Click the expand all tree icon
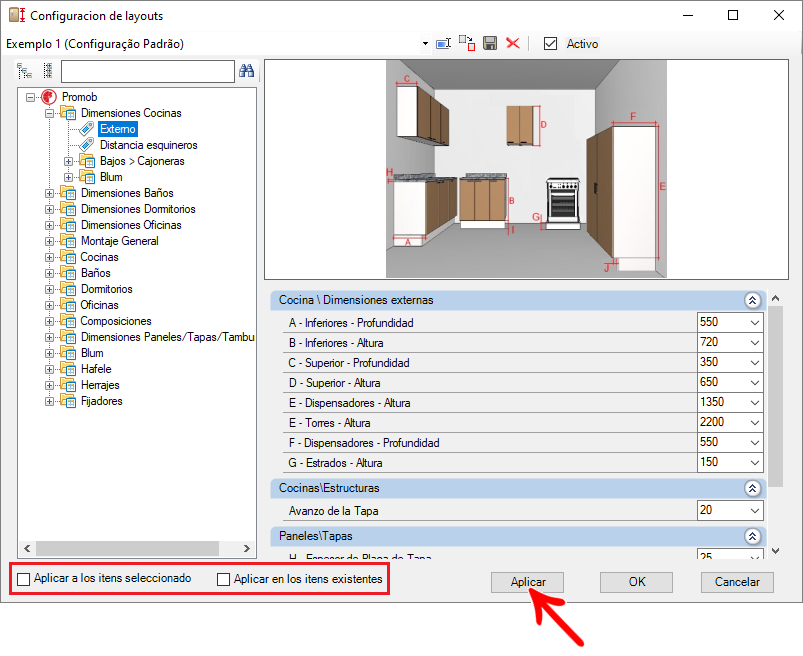 [25, 71]
